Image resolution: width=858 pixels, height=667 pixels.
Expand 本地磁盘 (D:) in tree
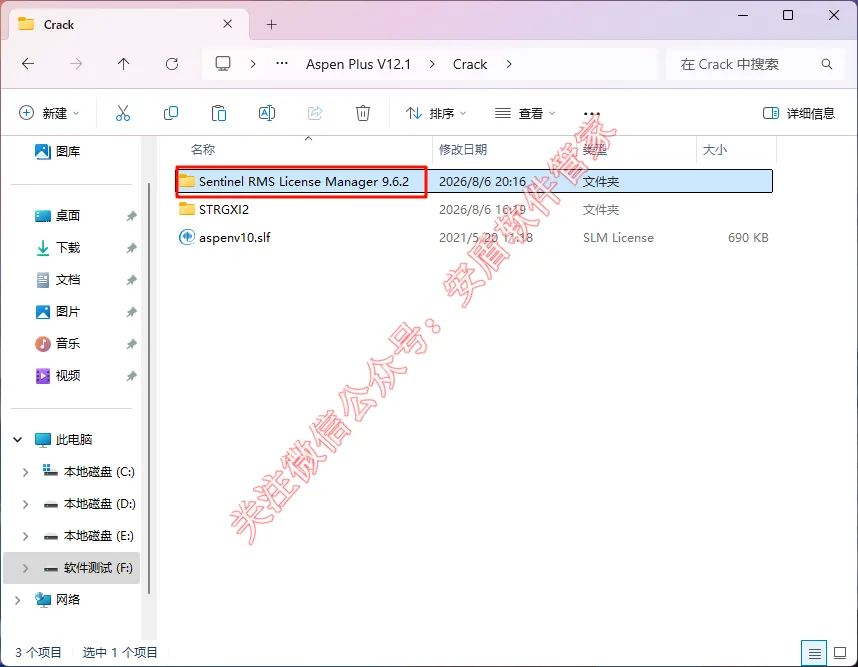click(25, 504)
